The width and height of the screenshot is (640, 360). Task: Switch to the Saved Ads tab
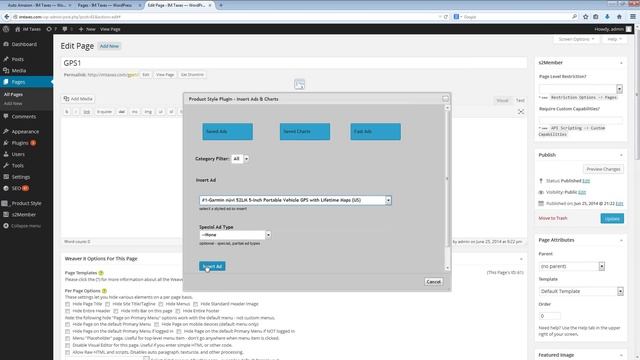coord(227,131)
